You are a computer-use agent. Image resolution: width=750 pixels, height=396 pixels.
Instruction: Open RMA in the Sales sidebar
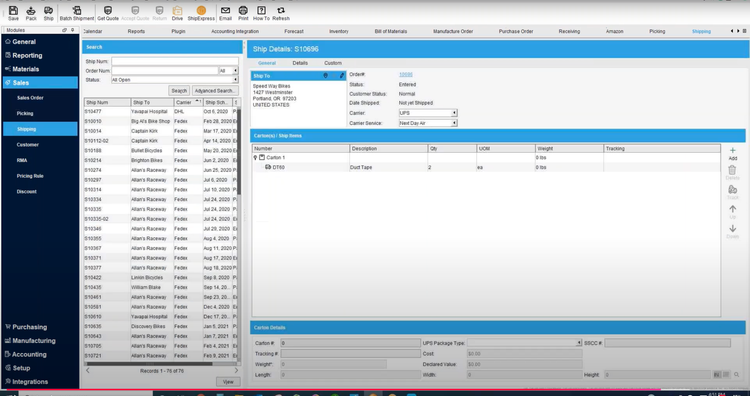(22, 161)
